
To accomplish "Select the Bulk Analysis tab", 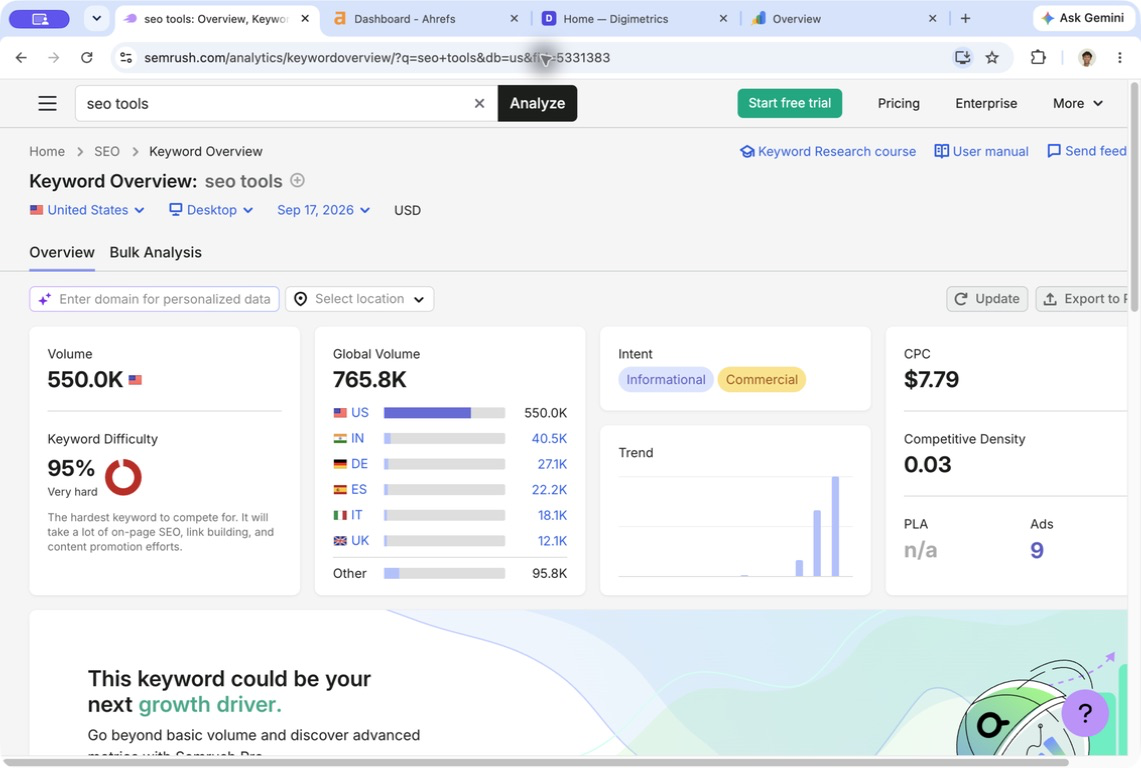I will [x=156, y=253].
